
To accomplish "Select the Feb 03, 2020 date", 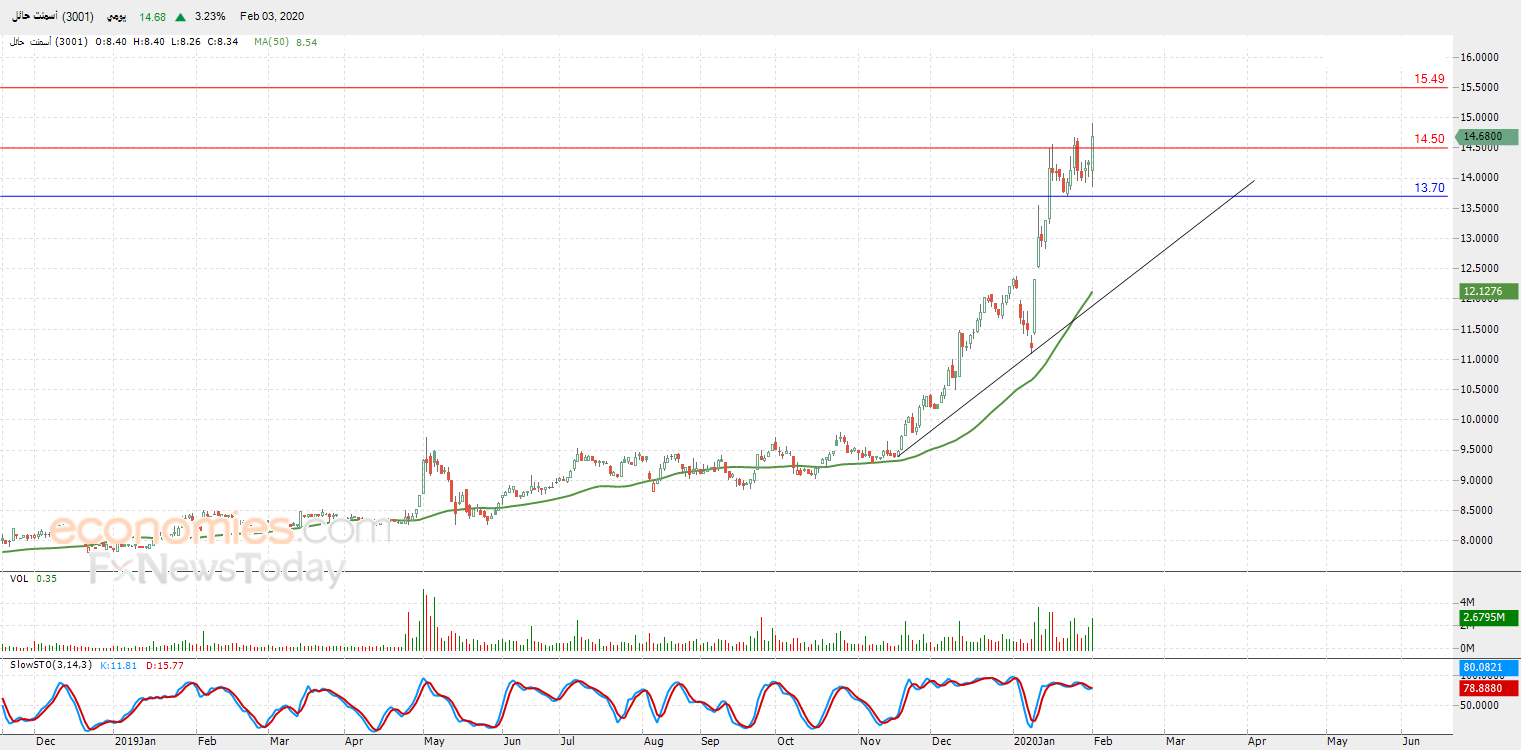I will (272, 17).
